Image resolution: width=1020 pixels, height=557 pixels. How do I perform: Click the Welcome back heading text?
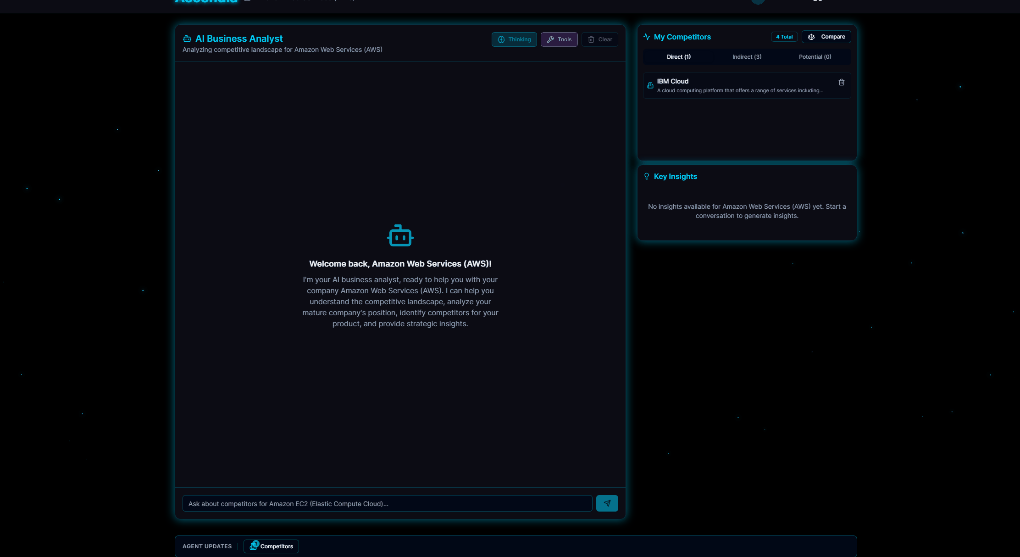tap(400, 264)
